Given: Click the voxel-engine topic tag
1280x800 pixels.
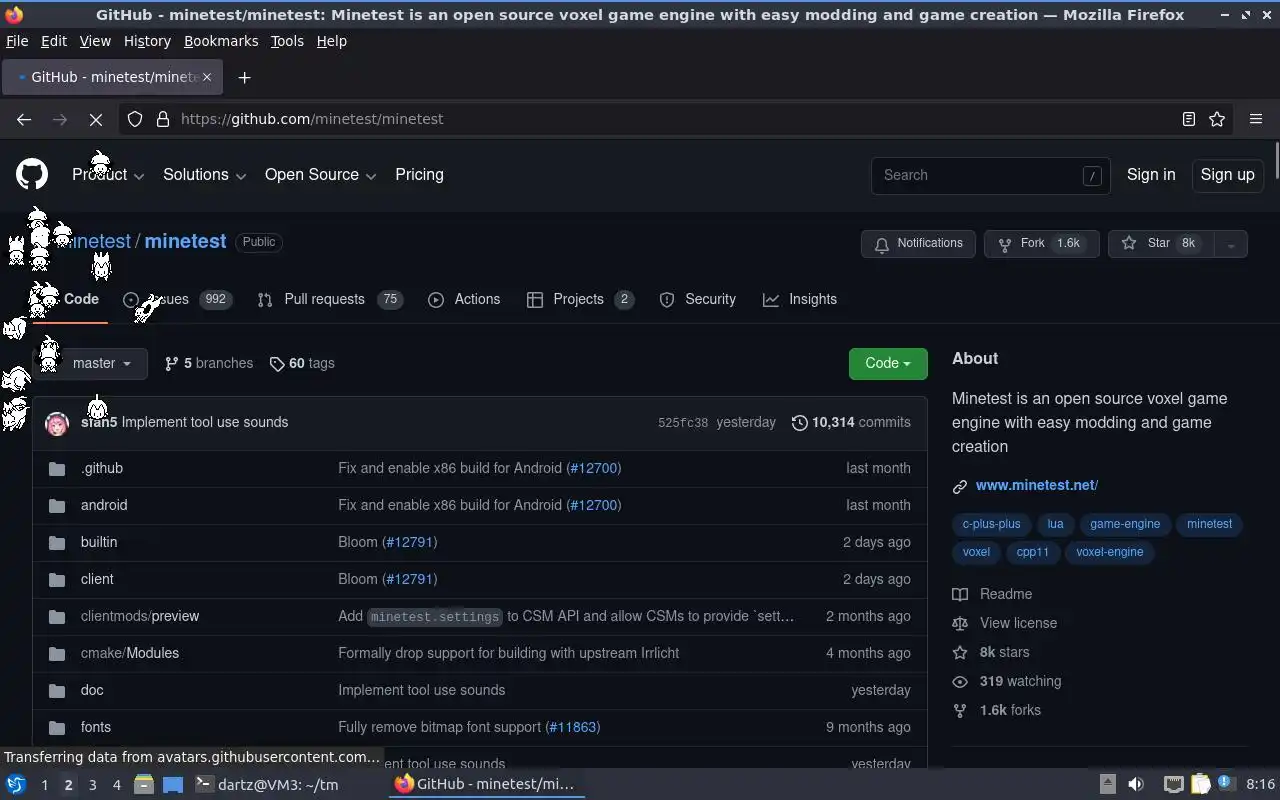Looking at the screenshot, I should 1109,552.
